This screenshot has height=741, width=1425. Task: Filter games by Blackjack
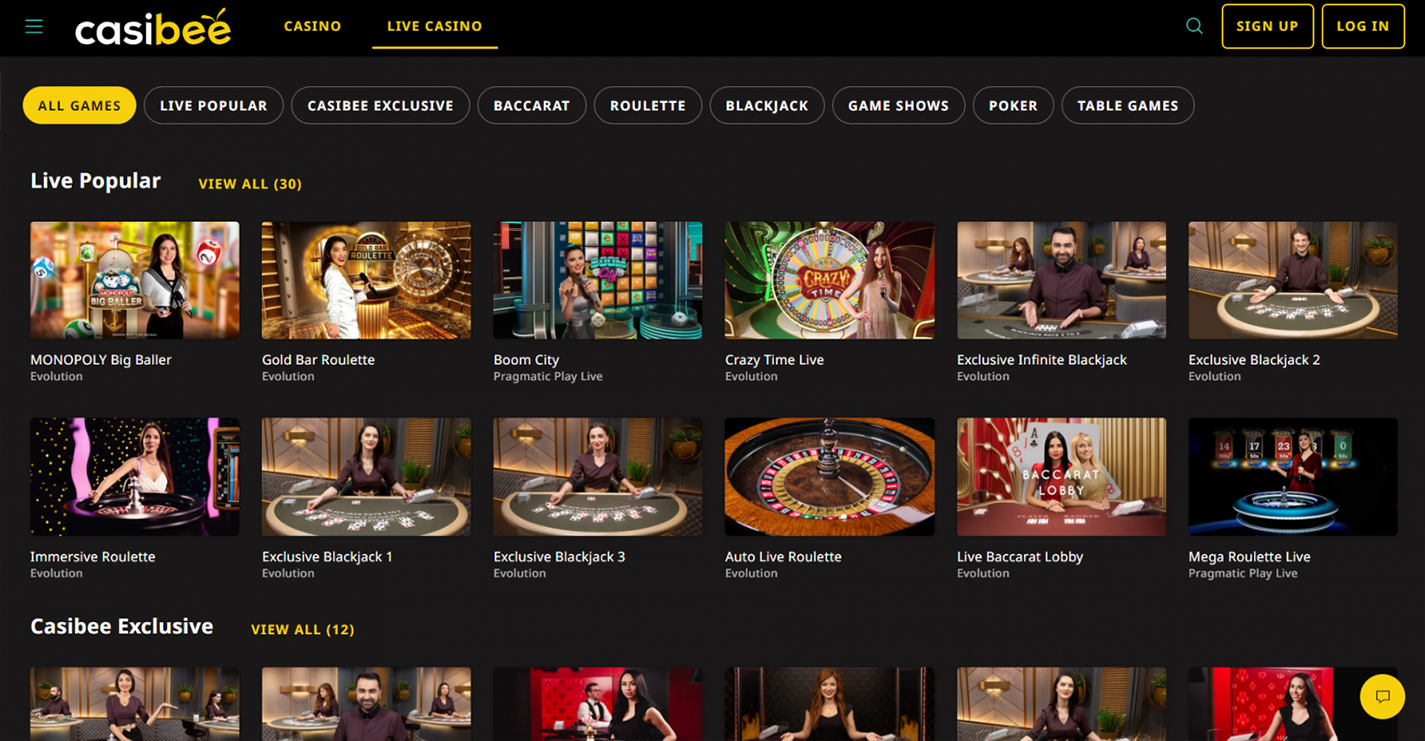click(x=767, y=105)
